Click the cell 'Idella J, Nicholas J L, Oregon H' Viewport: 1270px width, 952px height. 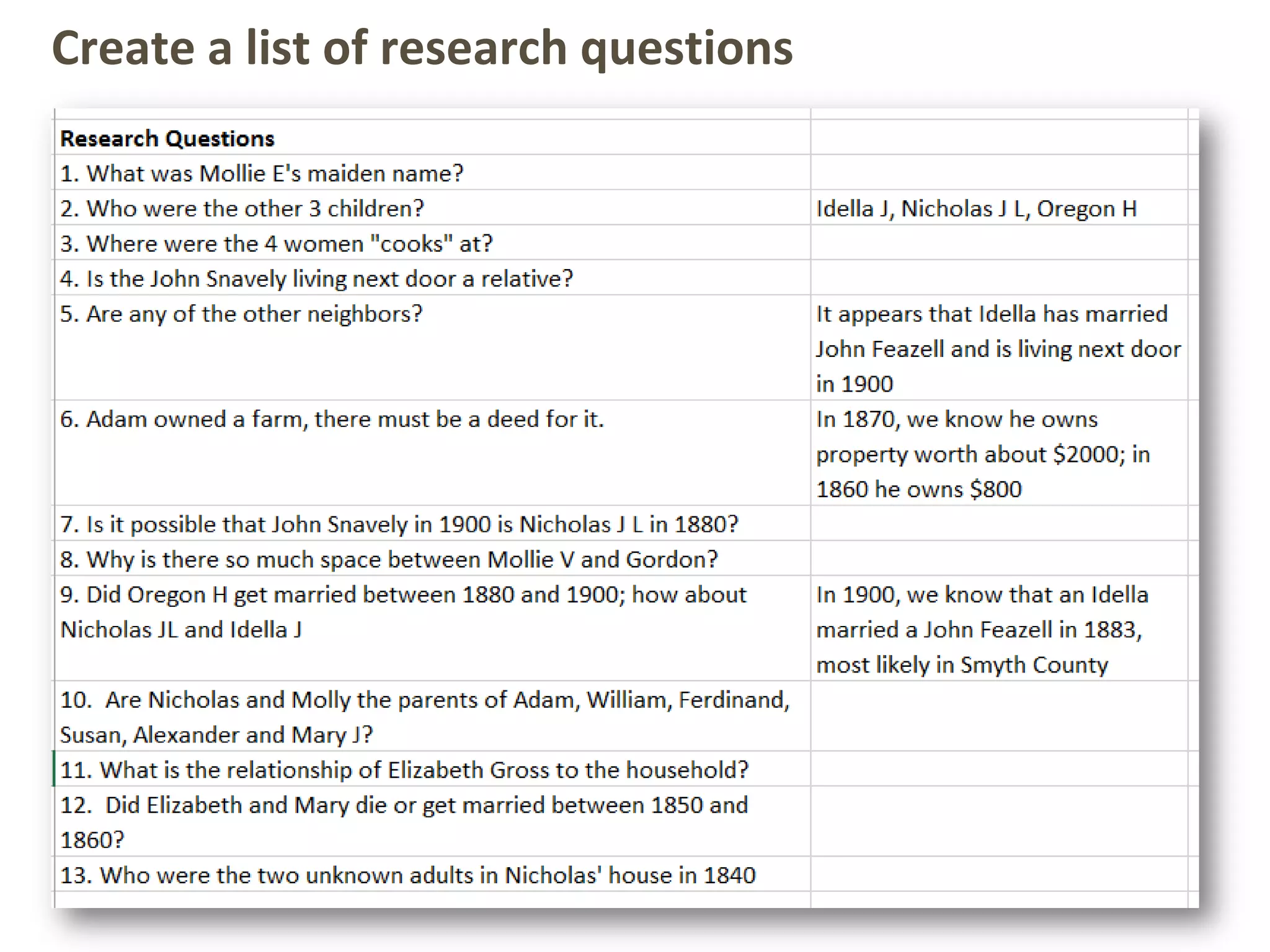(x=999, y=208)
